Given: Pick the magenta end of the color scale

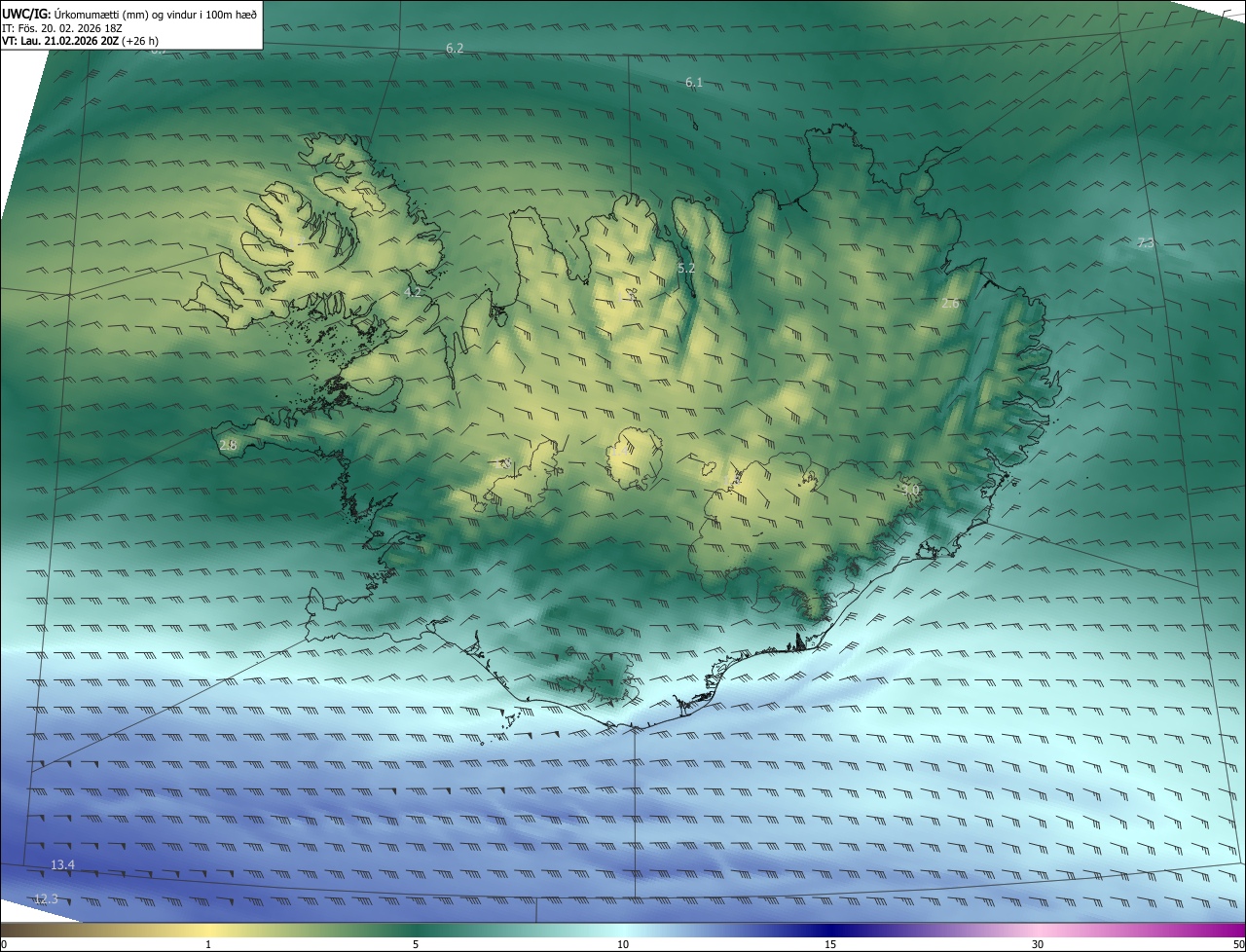Looking at the screenshot, I should (1227, 930).
